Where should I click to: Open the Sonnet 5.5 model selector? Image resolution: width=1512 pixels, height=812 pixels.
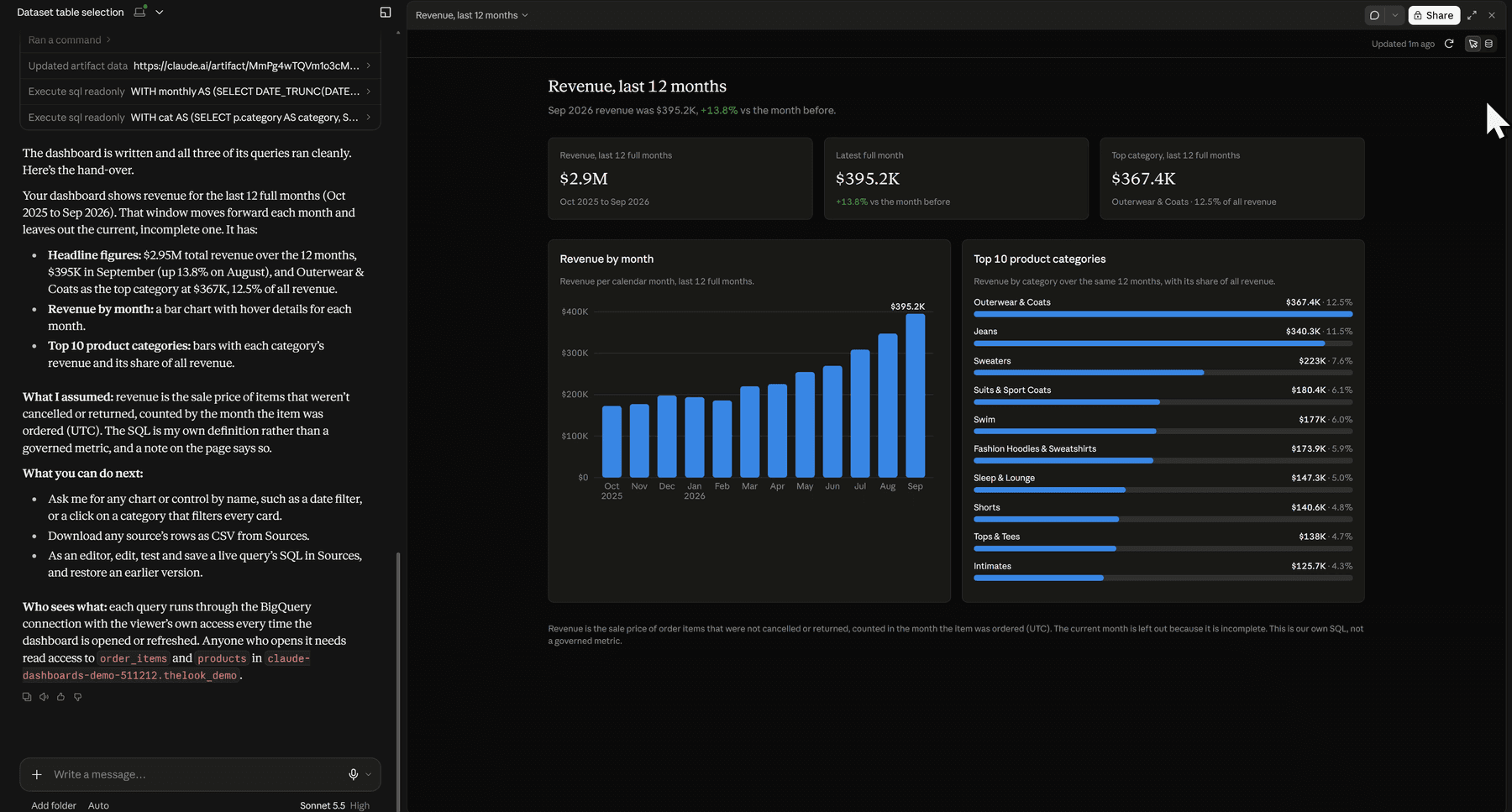[334, 805]
